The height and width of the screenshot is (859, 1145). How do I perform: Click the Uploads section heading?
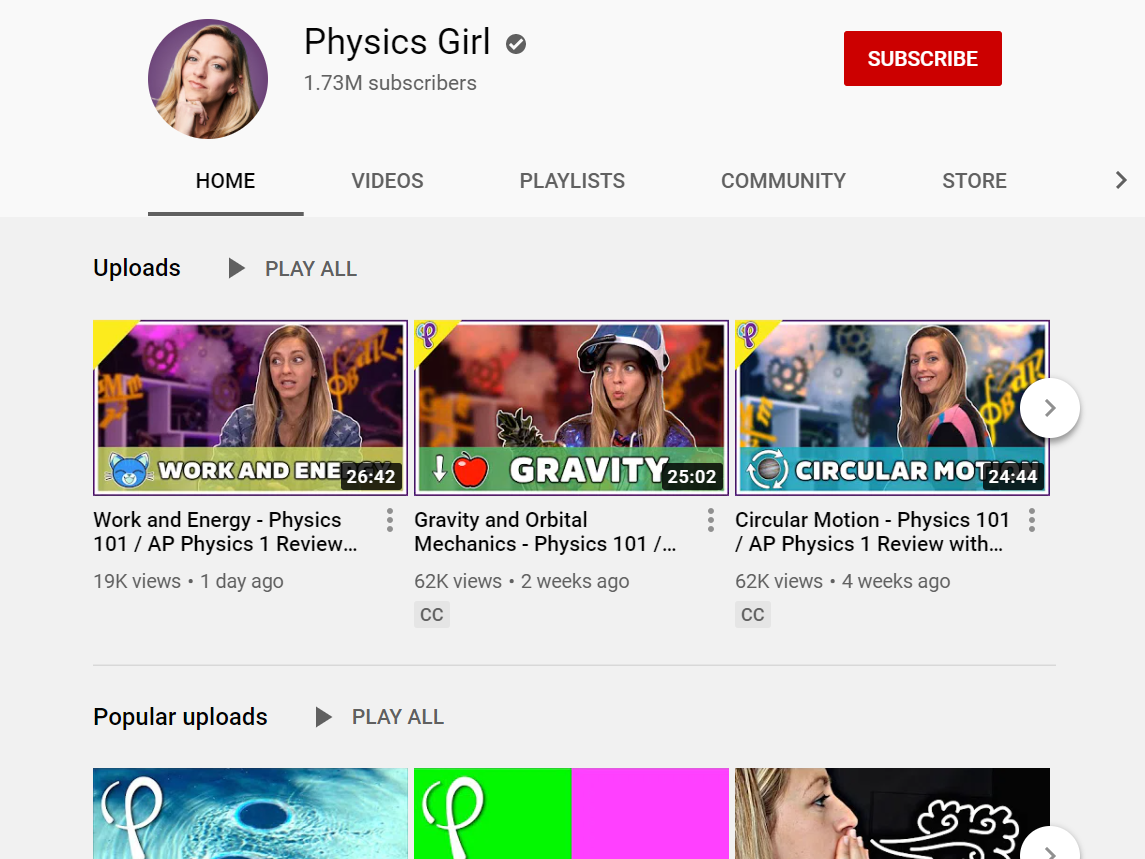pyautogui.click(x=137, y=268)
